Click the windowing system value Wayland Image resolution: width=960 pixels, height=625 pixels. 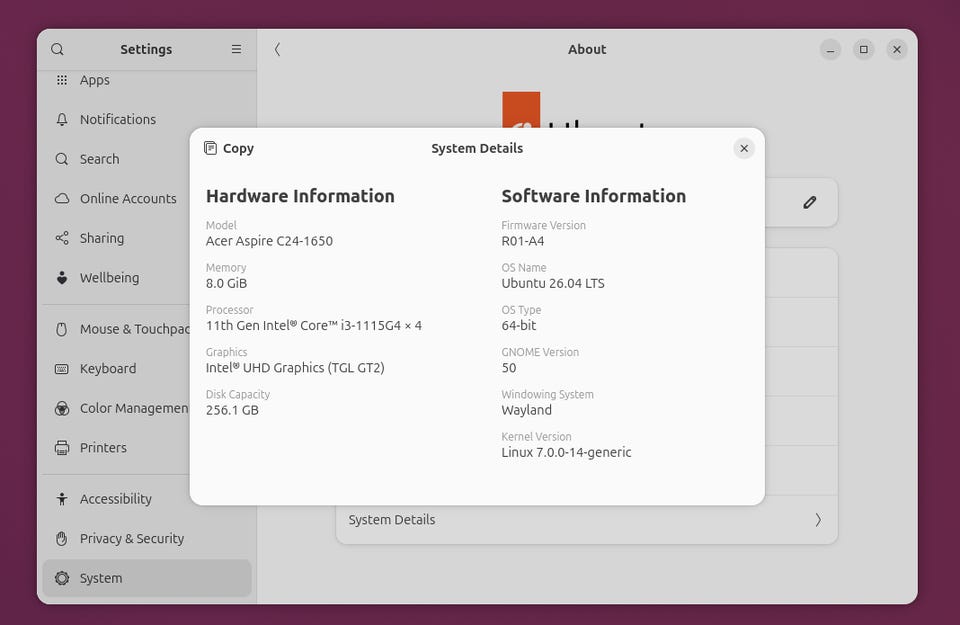pyautogui.click(x=527, y=410)
